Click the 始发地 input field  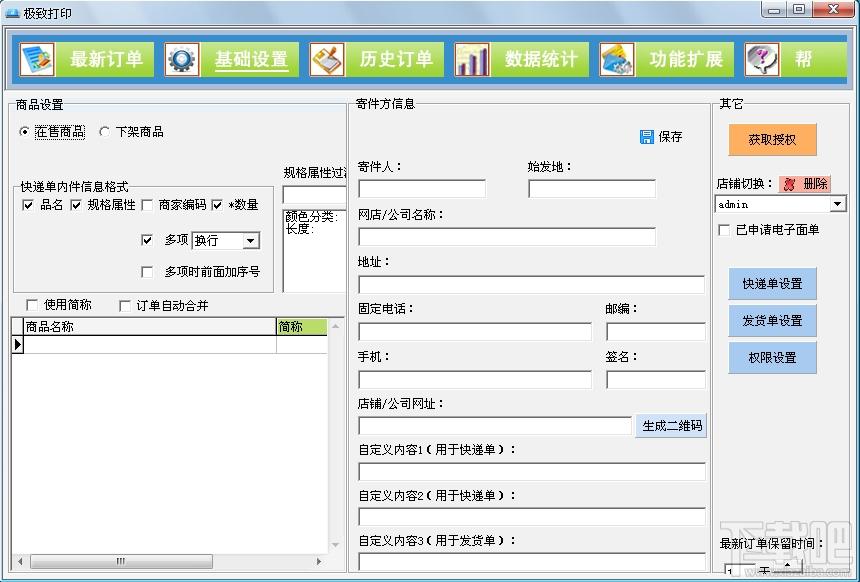point(592,189)
